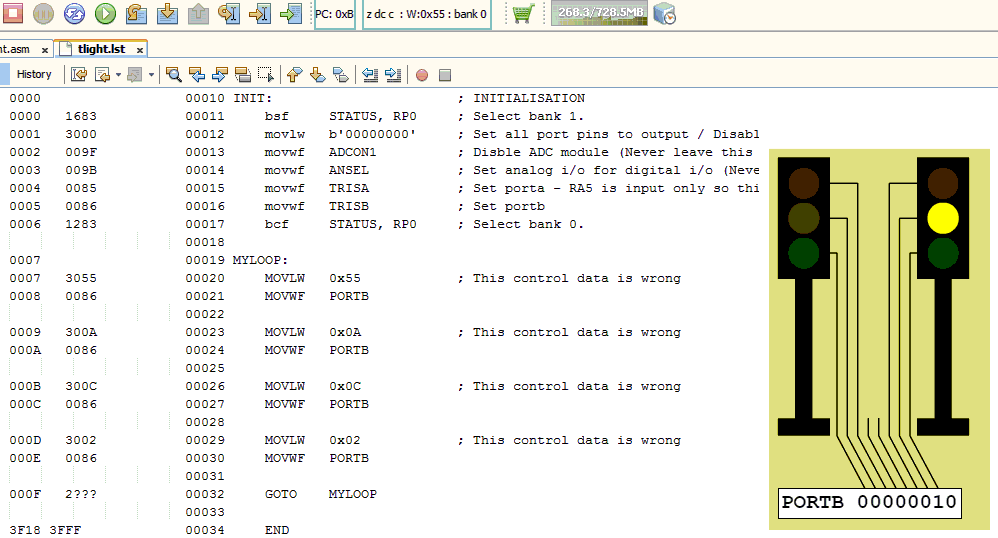Open the dropdown arrow beside the Forward icon

point(152,75)
